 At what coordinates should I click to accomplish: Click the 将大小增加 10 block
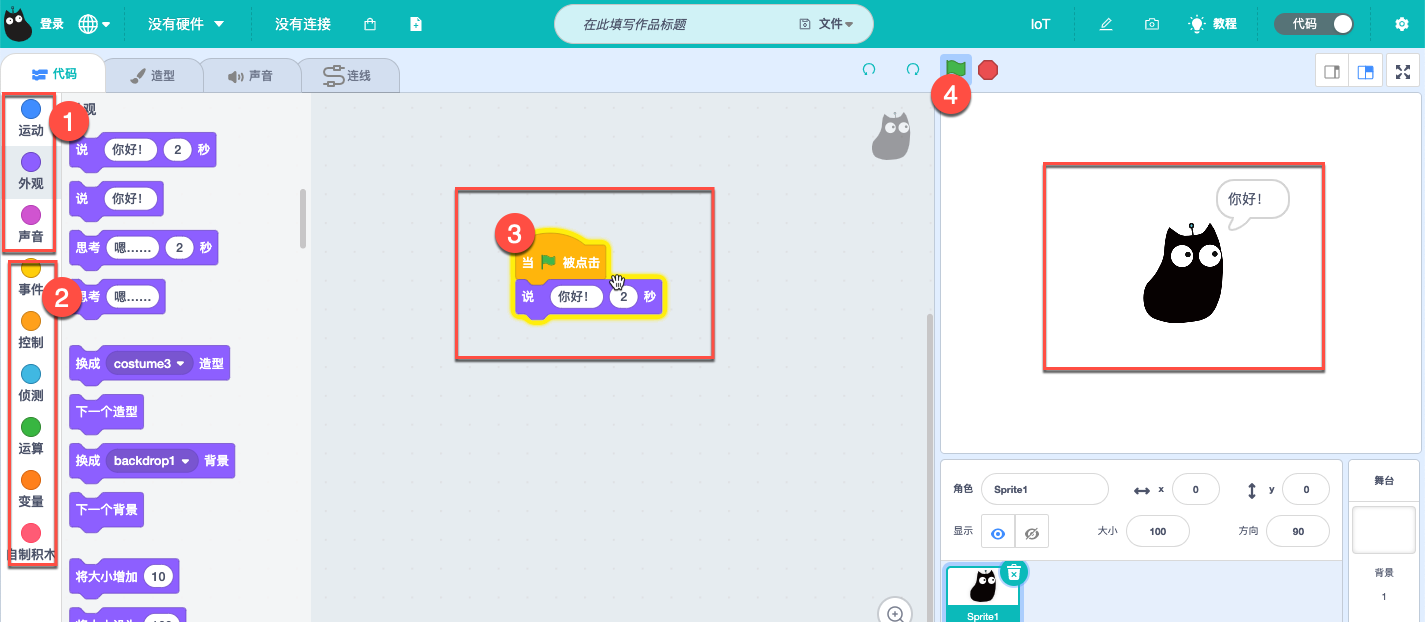(x=123, y=577)
